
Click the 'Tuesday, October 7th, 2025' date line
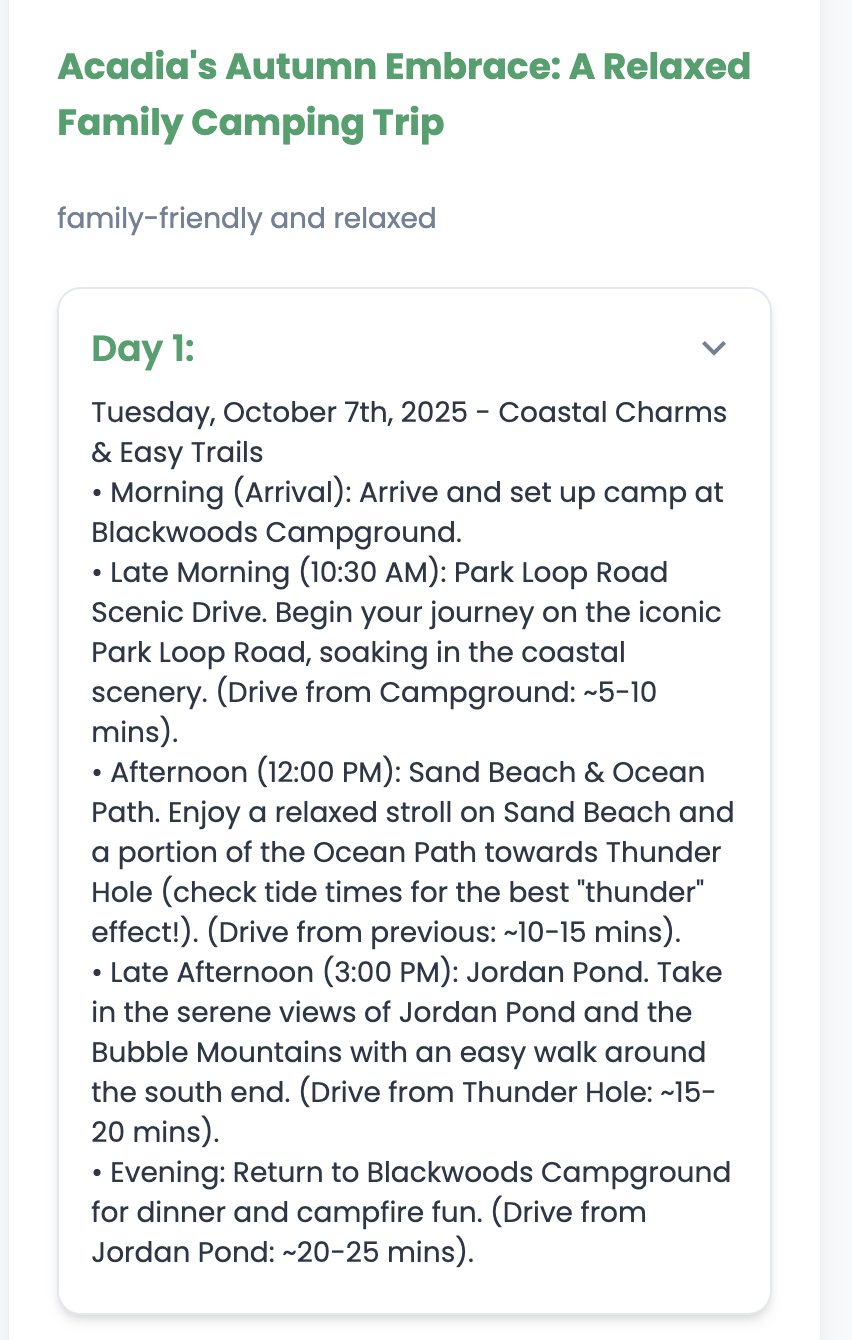point(279,412)
